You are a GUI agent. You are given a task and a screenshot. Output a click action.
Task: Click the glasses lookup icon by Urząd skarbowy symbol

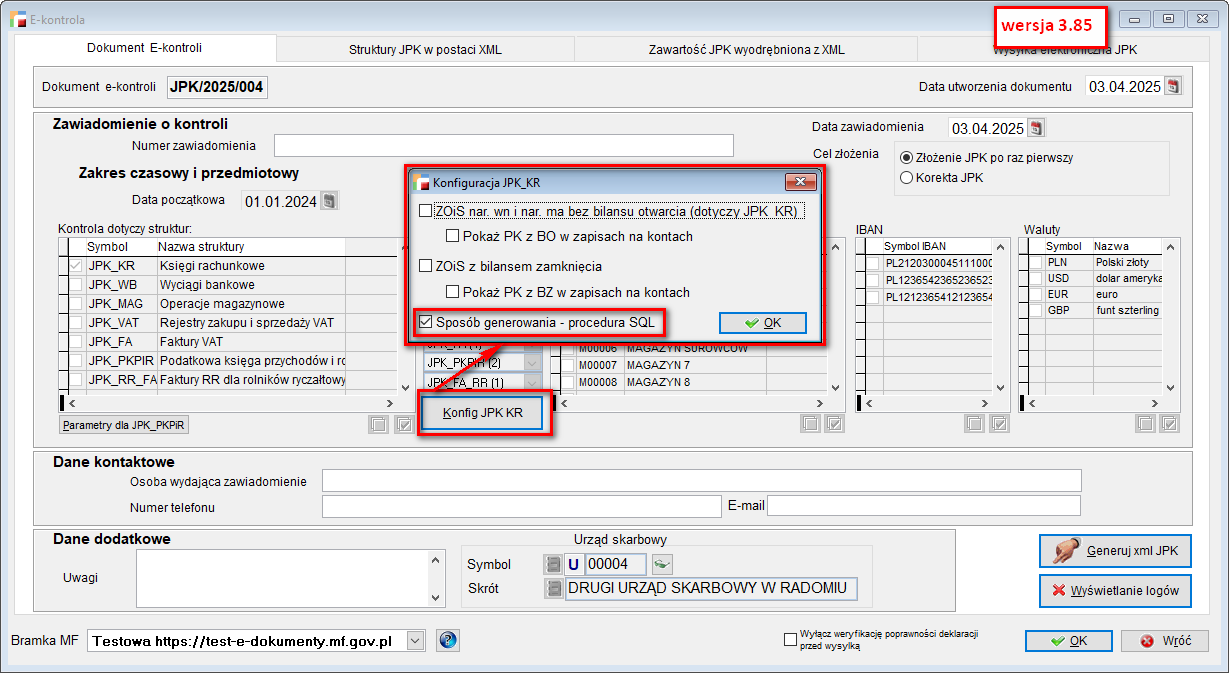662,564
